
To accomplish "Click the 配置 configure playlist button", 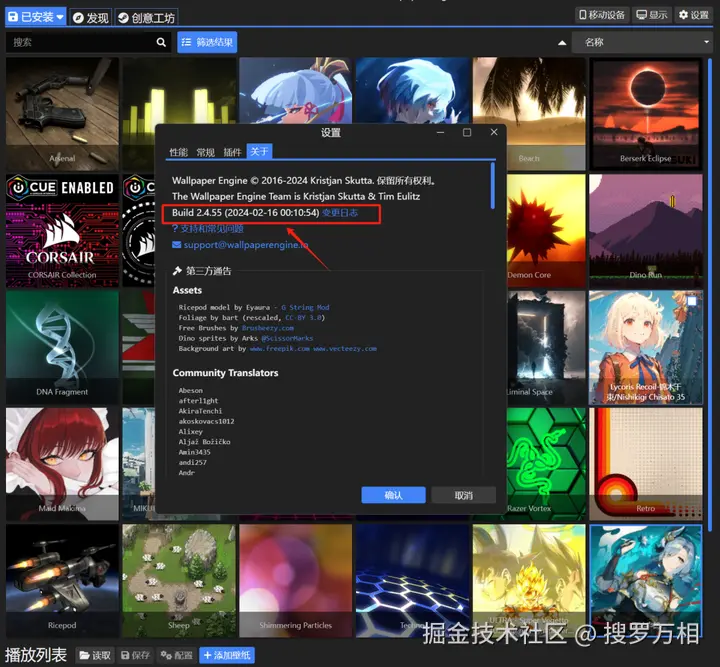I will [176, 655].
